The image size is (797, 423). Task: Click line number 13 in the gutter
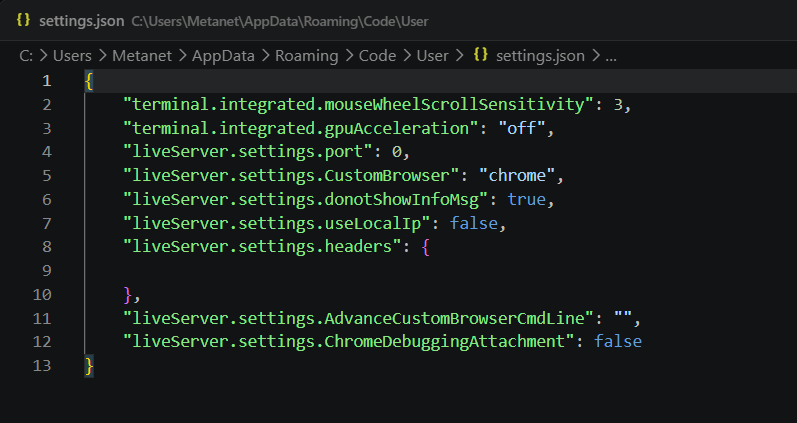click(x=42, y=366)
